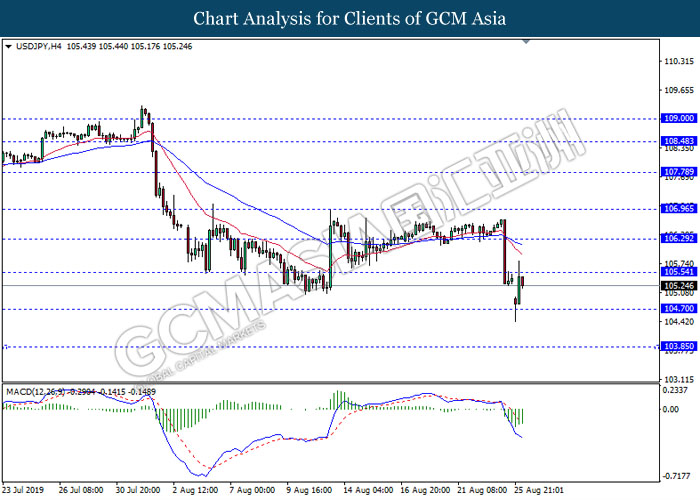
Task: Click the MACD(12,26,9) indicator label
Action: (35, 392)
